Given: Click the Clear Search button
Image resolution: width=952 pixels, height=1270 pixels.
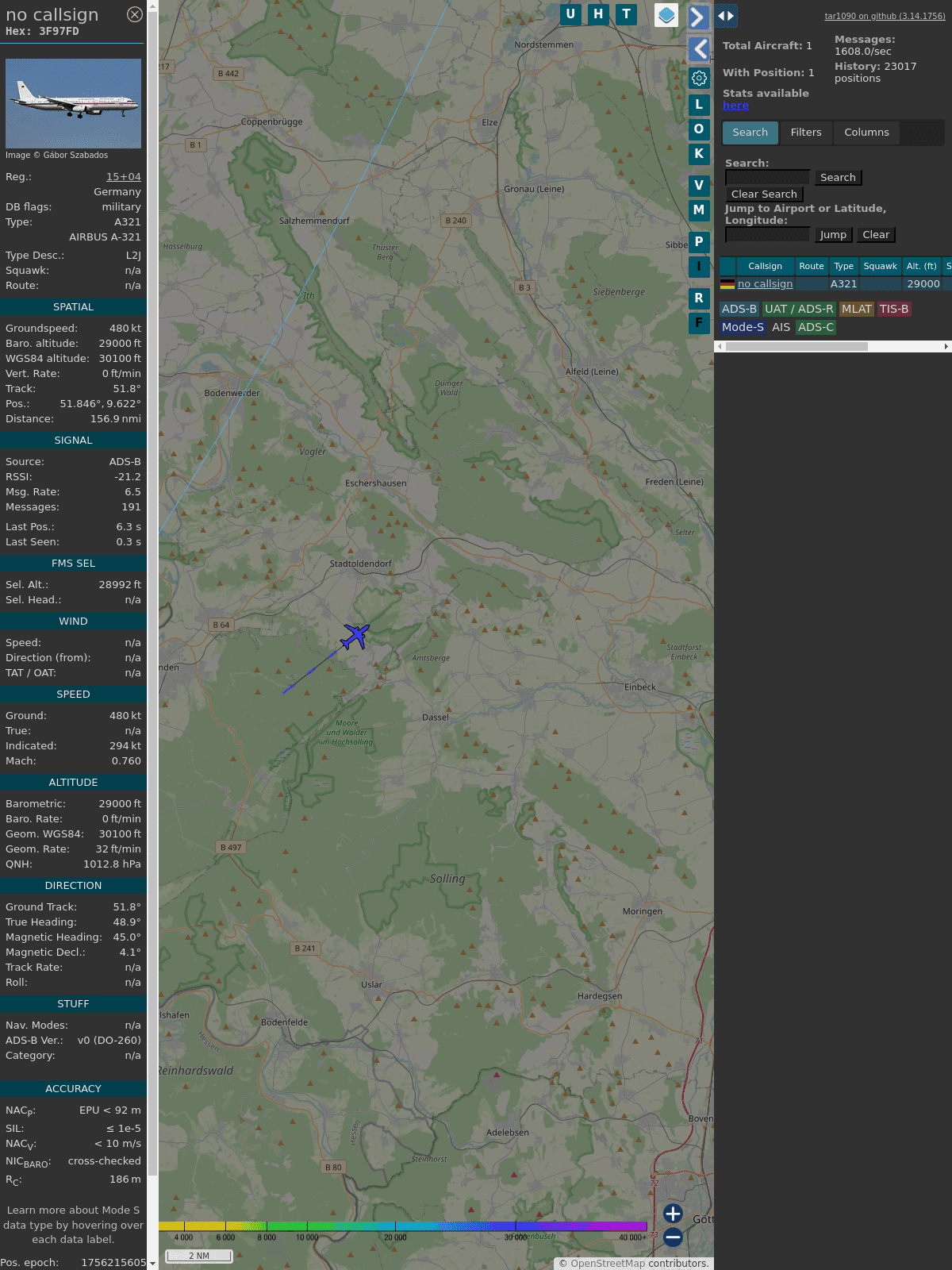Looking at the screenshot, I should (764, 194).
